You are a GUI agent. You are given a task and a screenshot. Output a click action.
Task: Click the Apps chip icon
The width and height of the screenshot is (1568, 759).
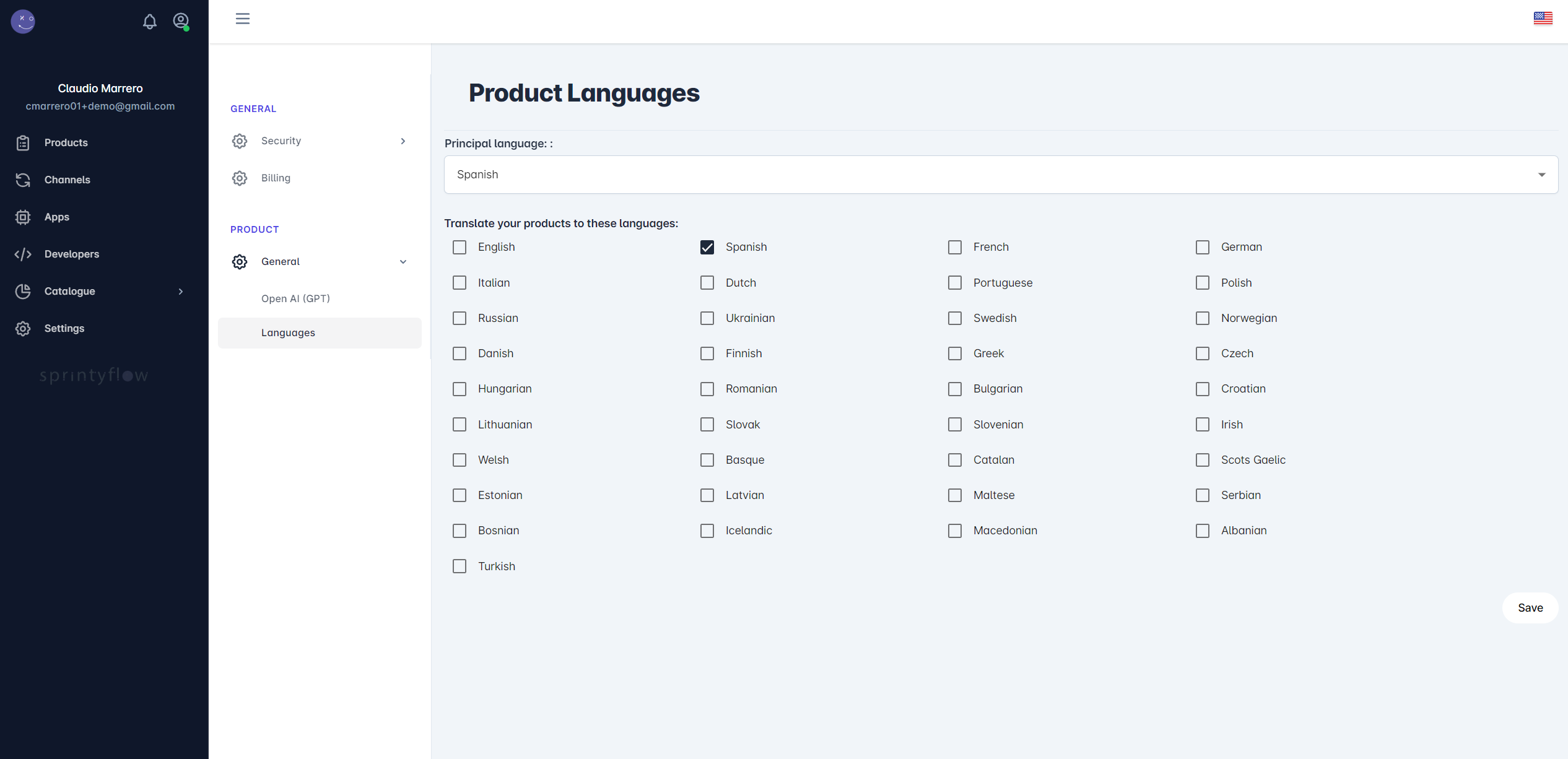click(x=23, y=217)
